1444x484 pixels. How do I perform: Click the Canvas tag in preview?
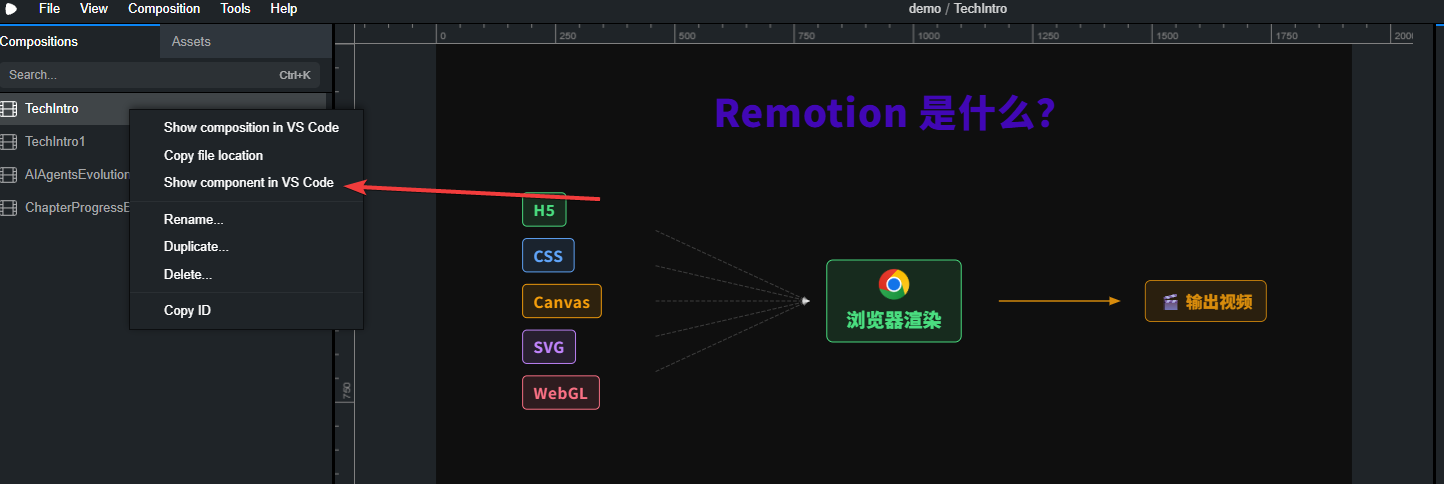561,301
